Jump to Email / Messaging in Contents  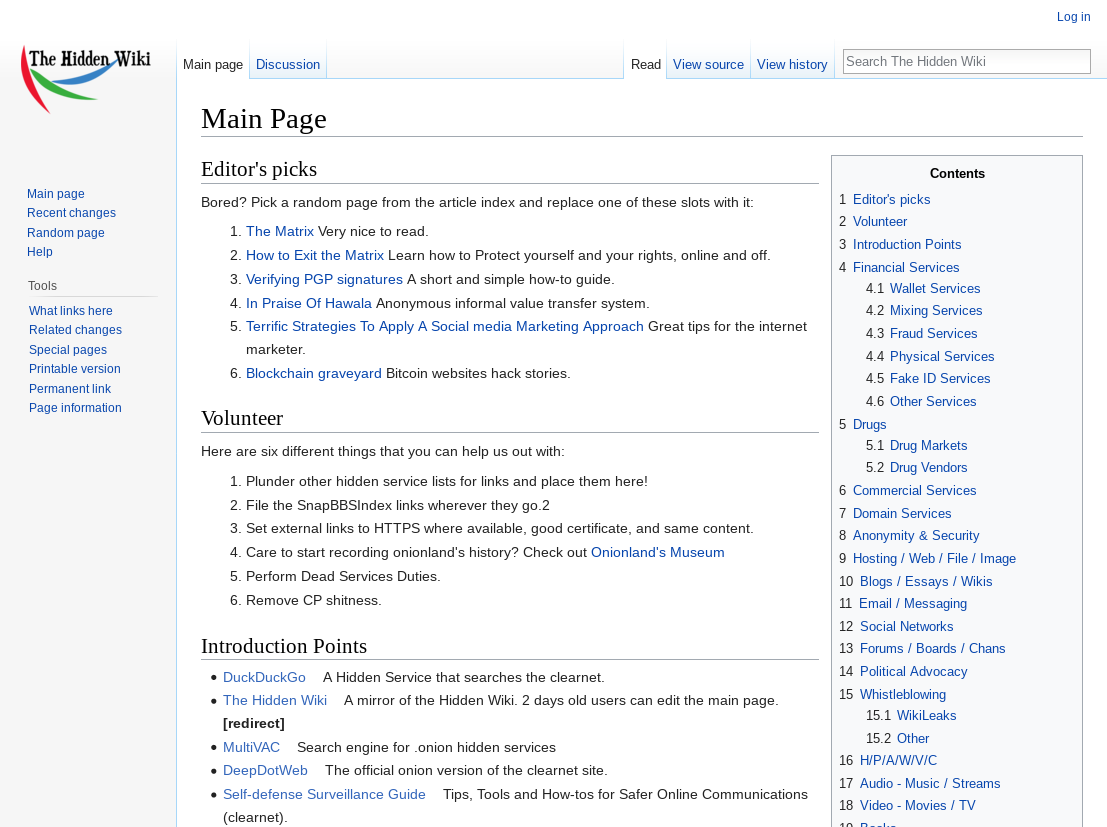point(913,604)
